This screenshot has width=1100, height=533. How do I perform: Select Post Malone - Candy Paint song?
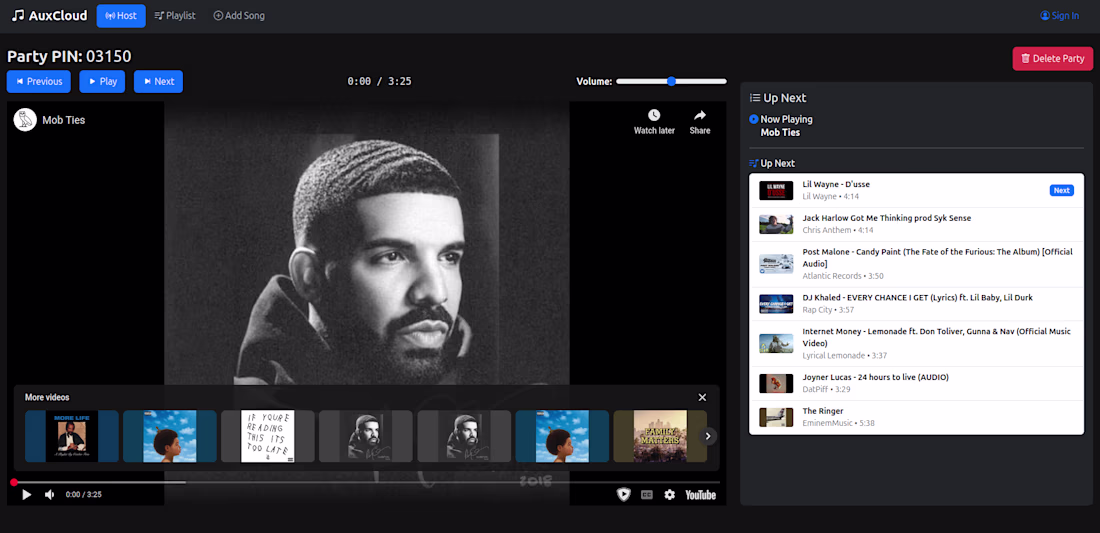coord(916,264)
